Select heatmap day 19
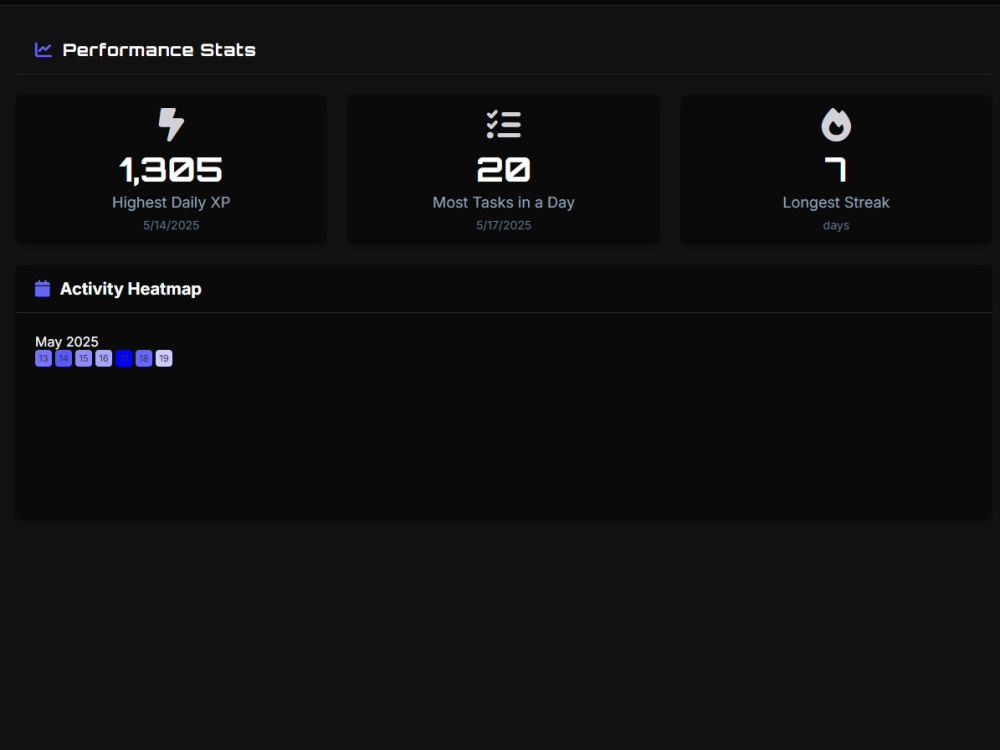The image size is (1000, 750). pos(164,358)
